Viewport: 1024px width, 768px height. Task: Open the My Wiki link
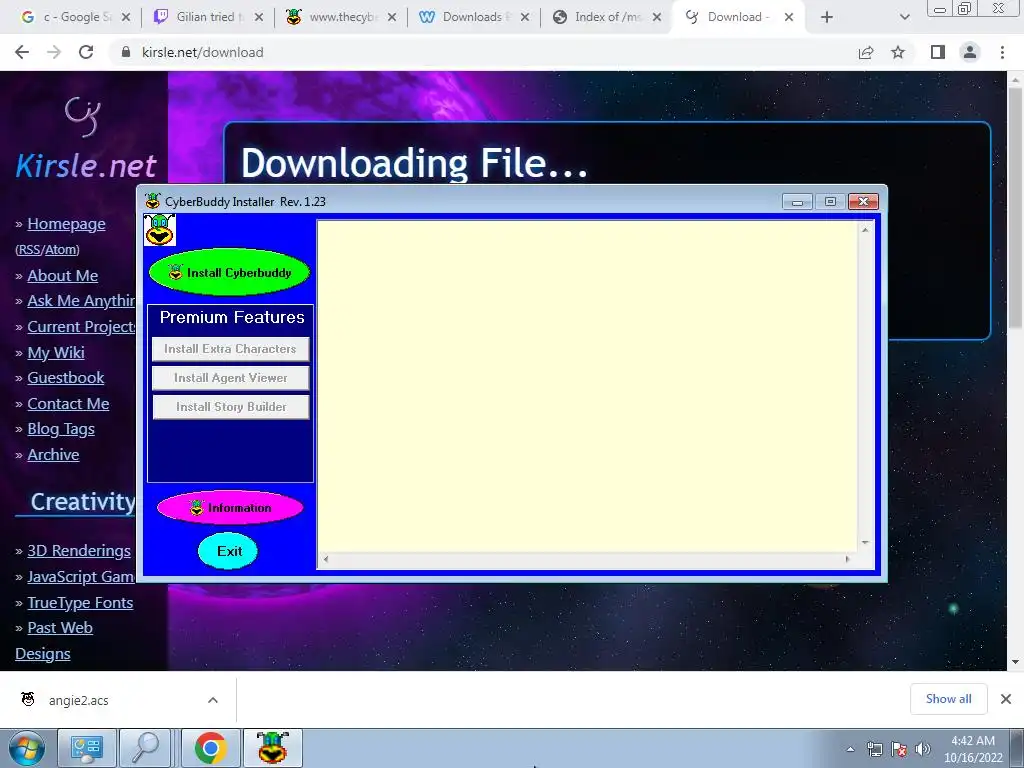click(x=56, y=353)
